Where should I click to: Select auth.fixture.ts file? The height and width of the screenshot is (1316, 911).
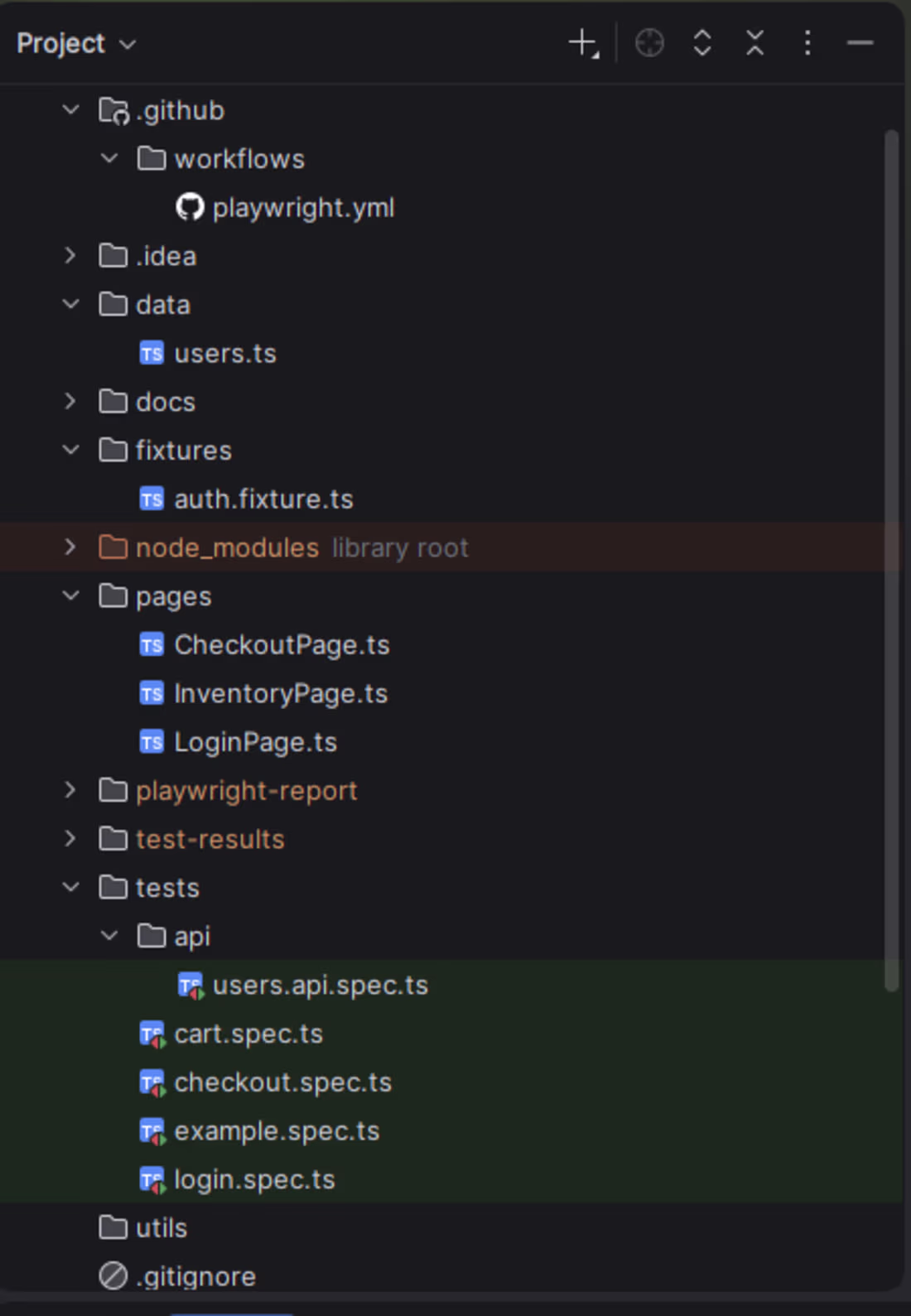click(x=263, y=499)
